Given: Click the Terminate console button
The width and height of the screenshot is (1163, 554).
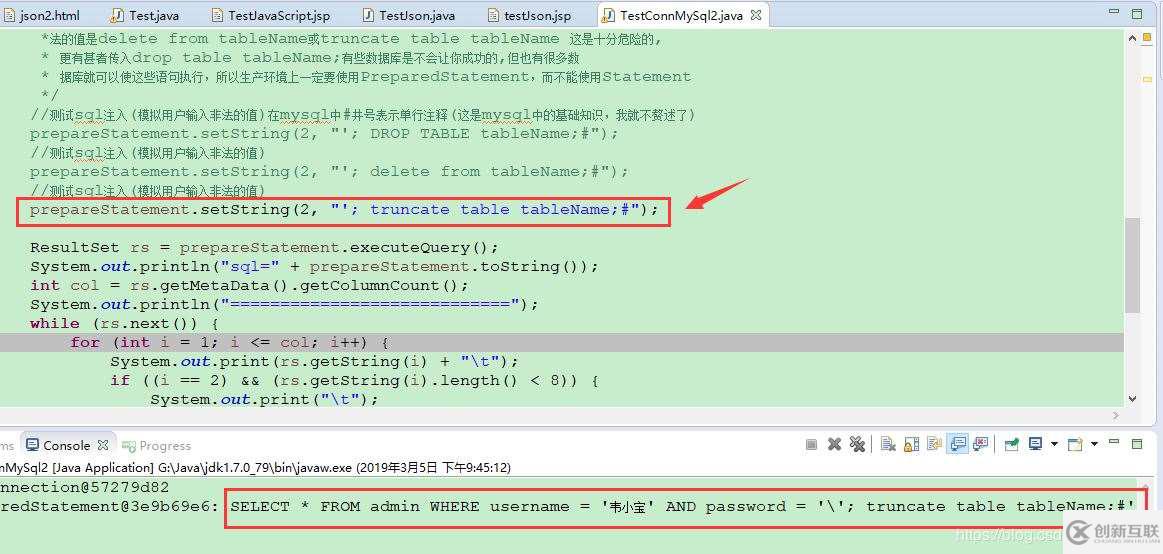Looking at the screenshot, I should 811,444.
